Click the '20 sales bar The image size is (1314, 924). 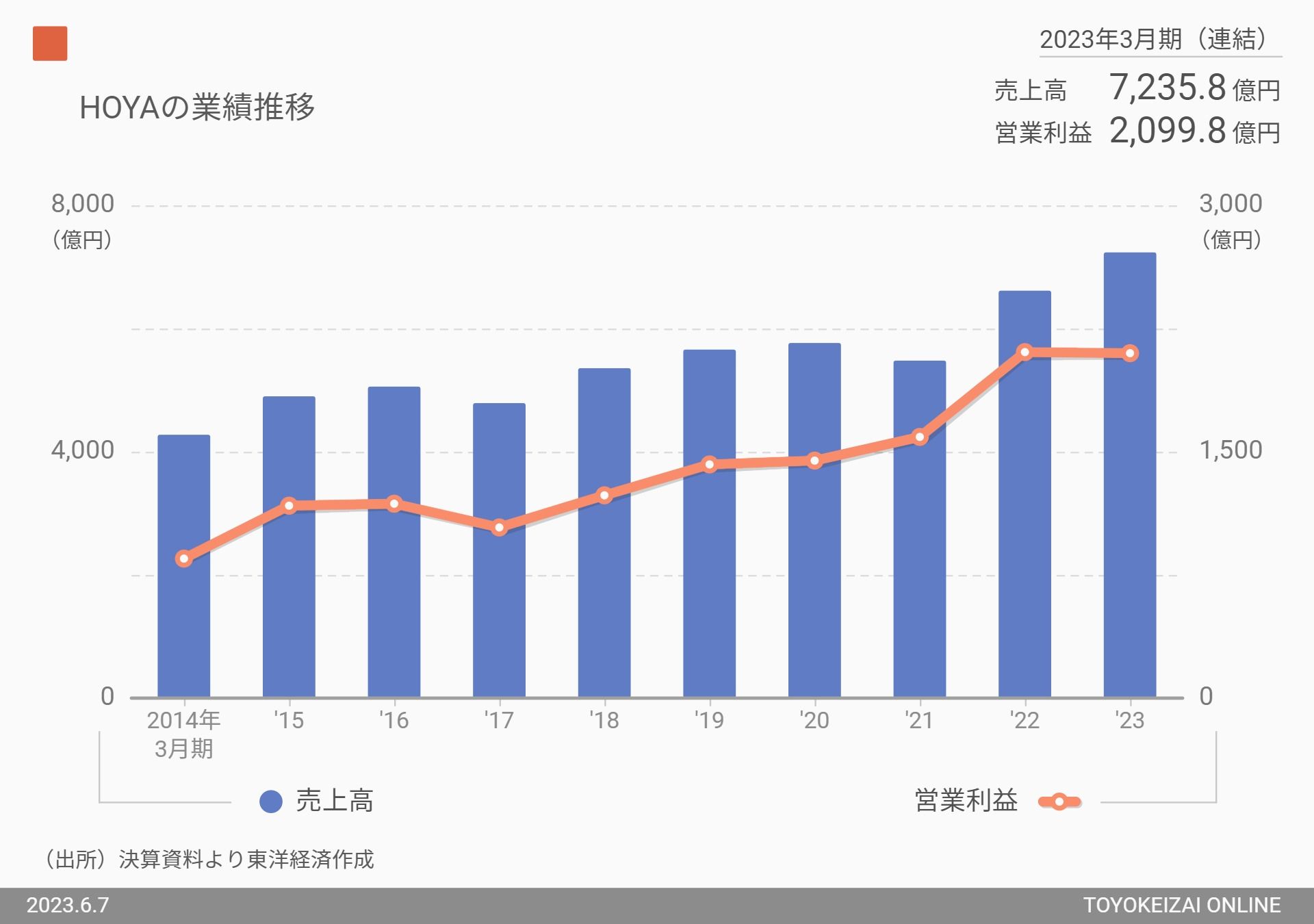(814, 520)
